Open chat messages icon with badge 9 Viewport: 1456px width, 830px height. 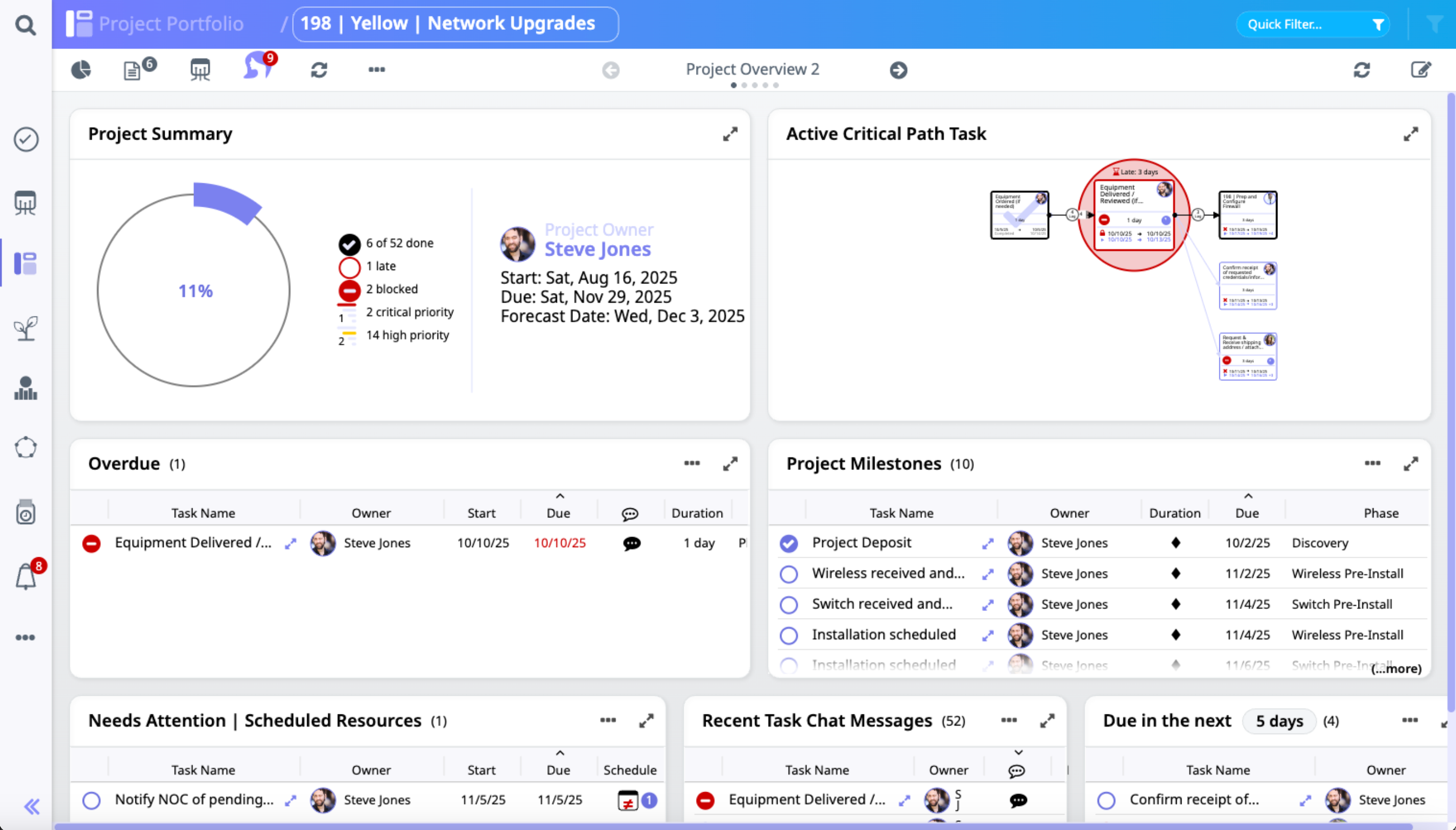256,67
